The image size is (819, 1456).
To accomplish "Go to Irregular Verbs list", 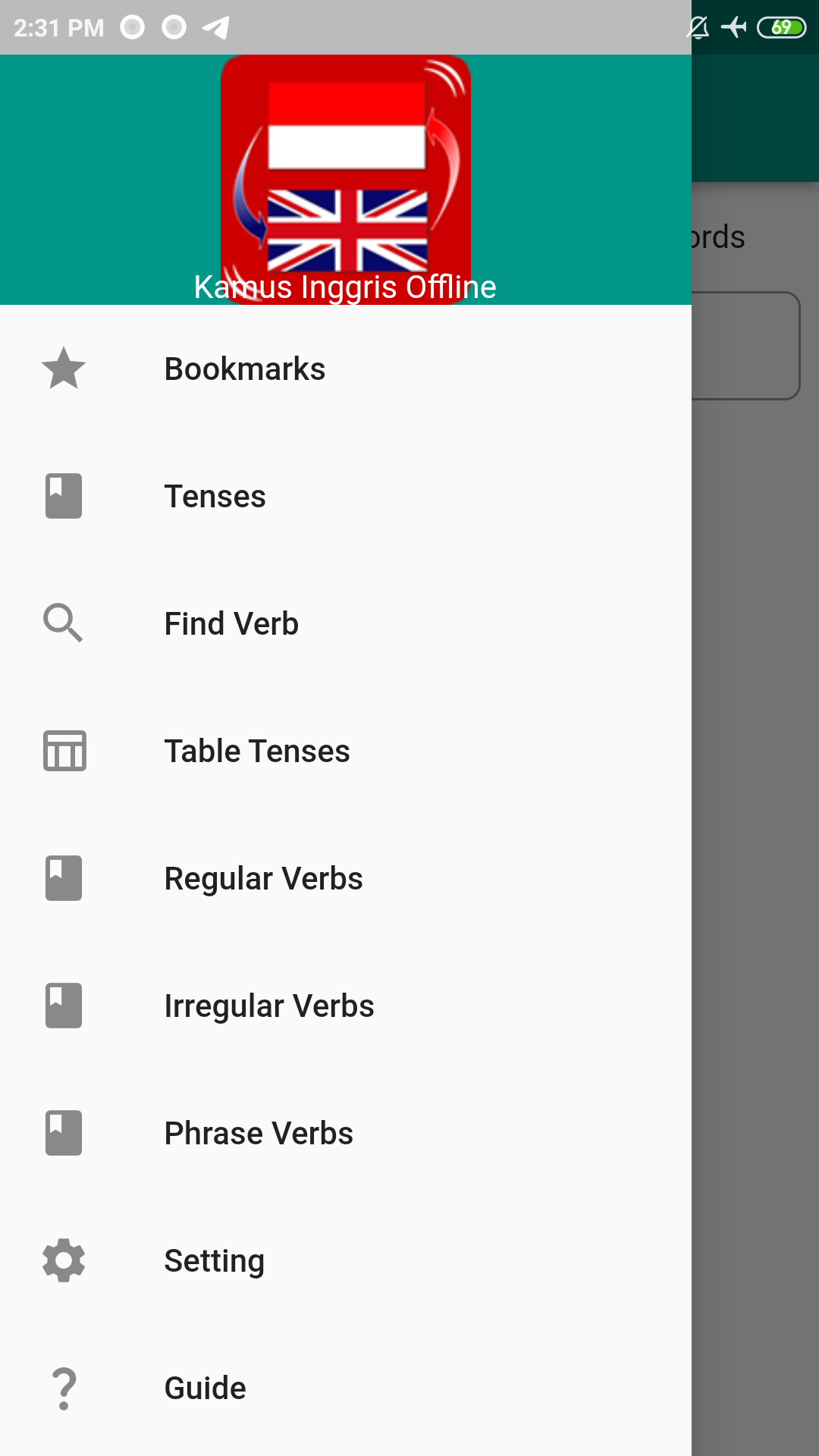I will point(346,1006).
